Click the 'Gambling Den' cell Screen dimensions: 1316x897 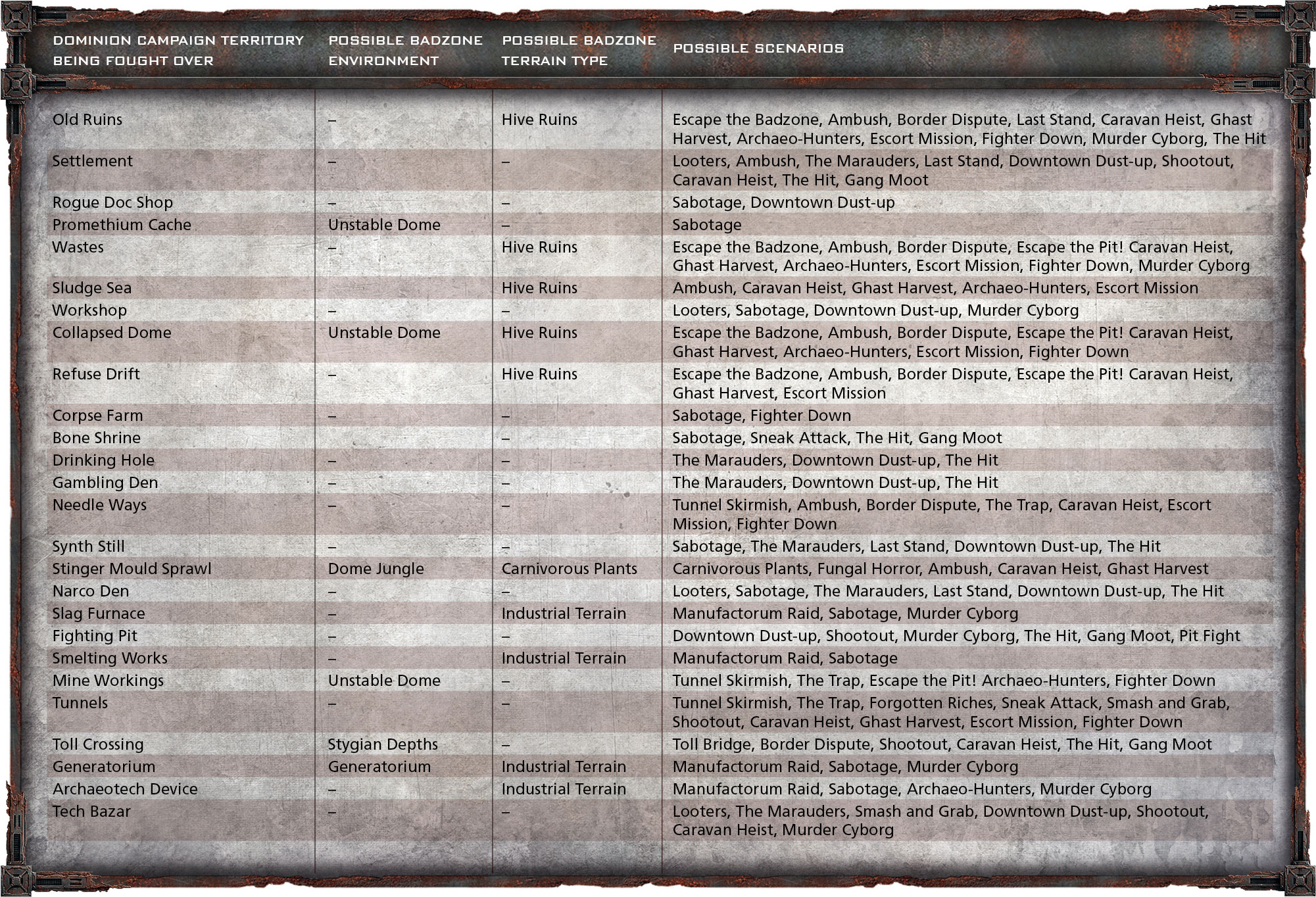(105, 483)
